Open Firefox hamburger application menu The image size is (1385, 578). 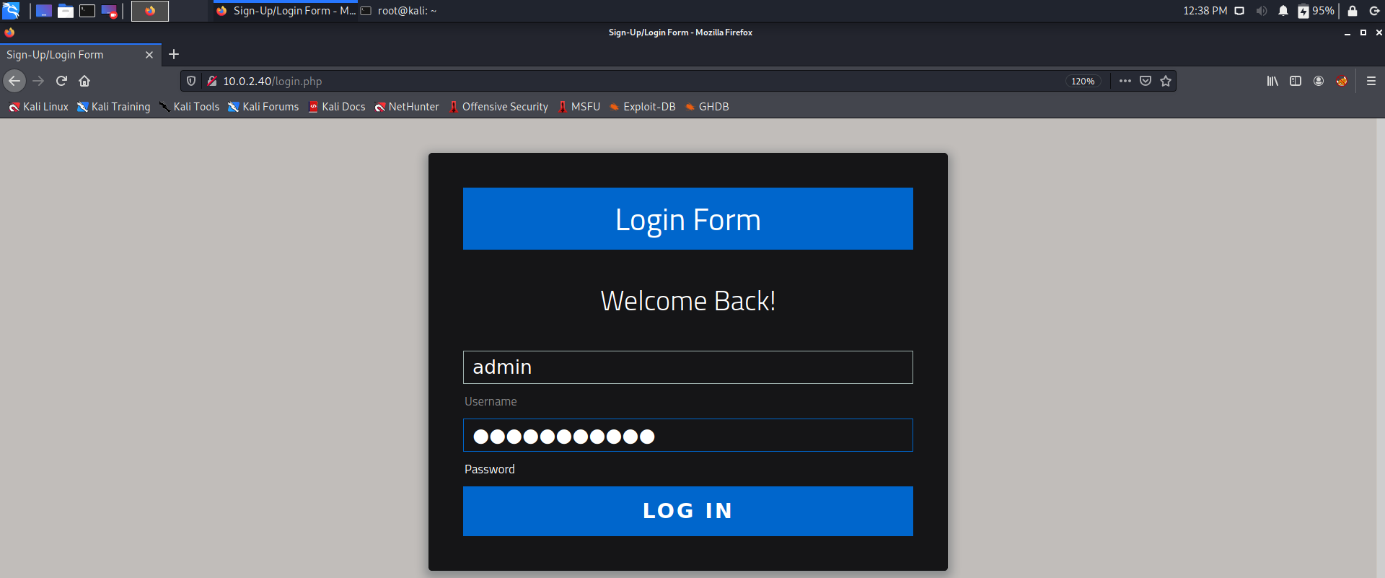click(1371, 81)
